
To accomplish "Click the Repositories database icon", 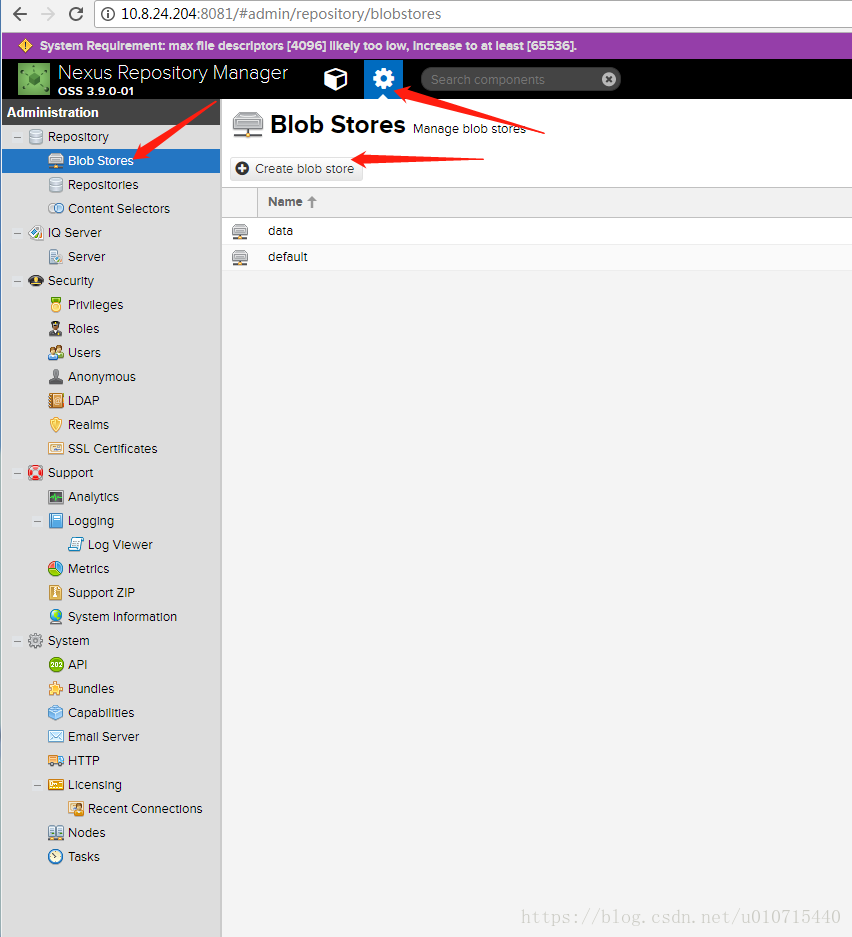I will [56, 185].
